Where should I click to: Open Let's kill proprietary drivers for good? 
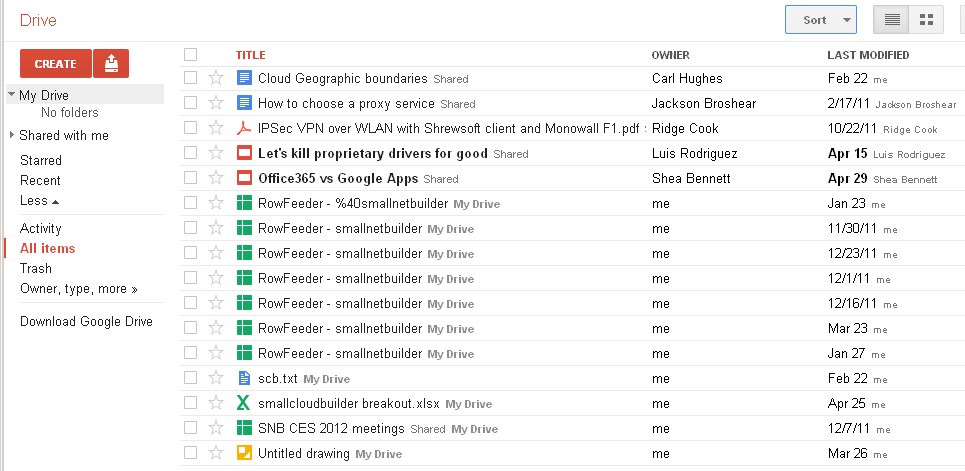[x=372, y=153]
